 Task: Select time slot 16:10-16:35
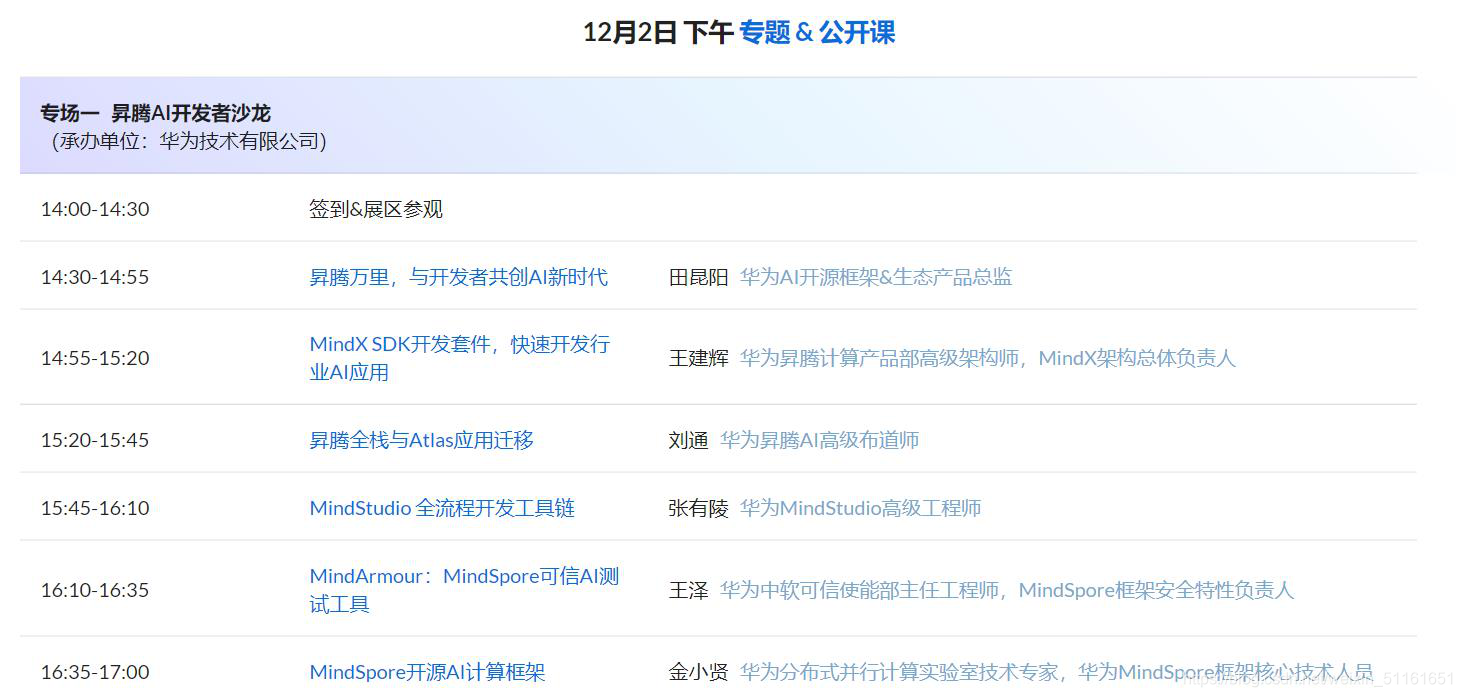pyautogui.click(x=95, y=590)
